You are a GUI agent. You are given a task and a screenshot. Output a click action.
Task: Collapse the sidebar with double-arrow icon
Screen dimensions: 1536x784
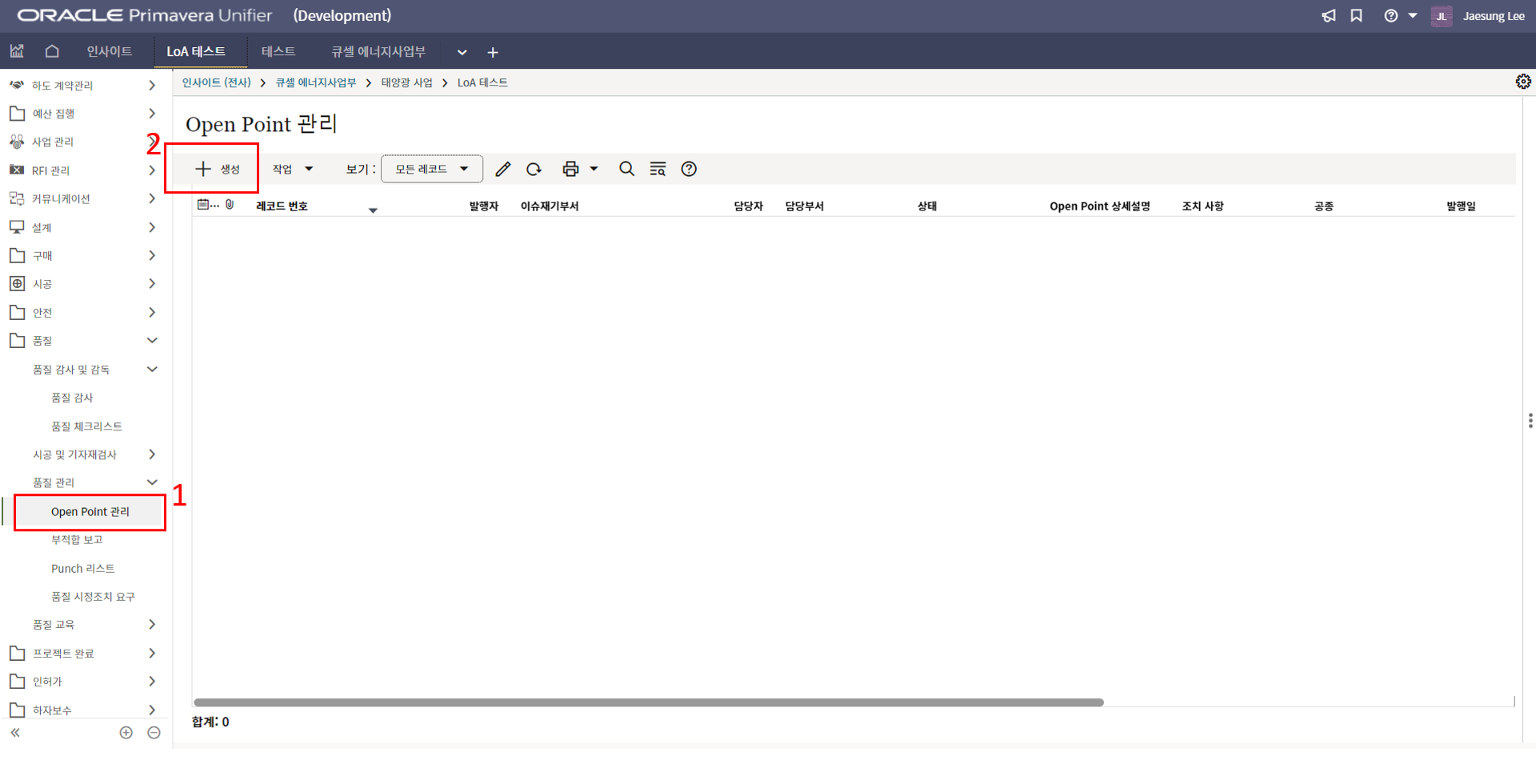[x=15, y=733]
